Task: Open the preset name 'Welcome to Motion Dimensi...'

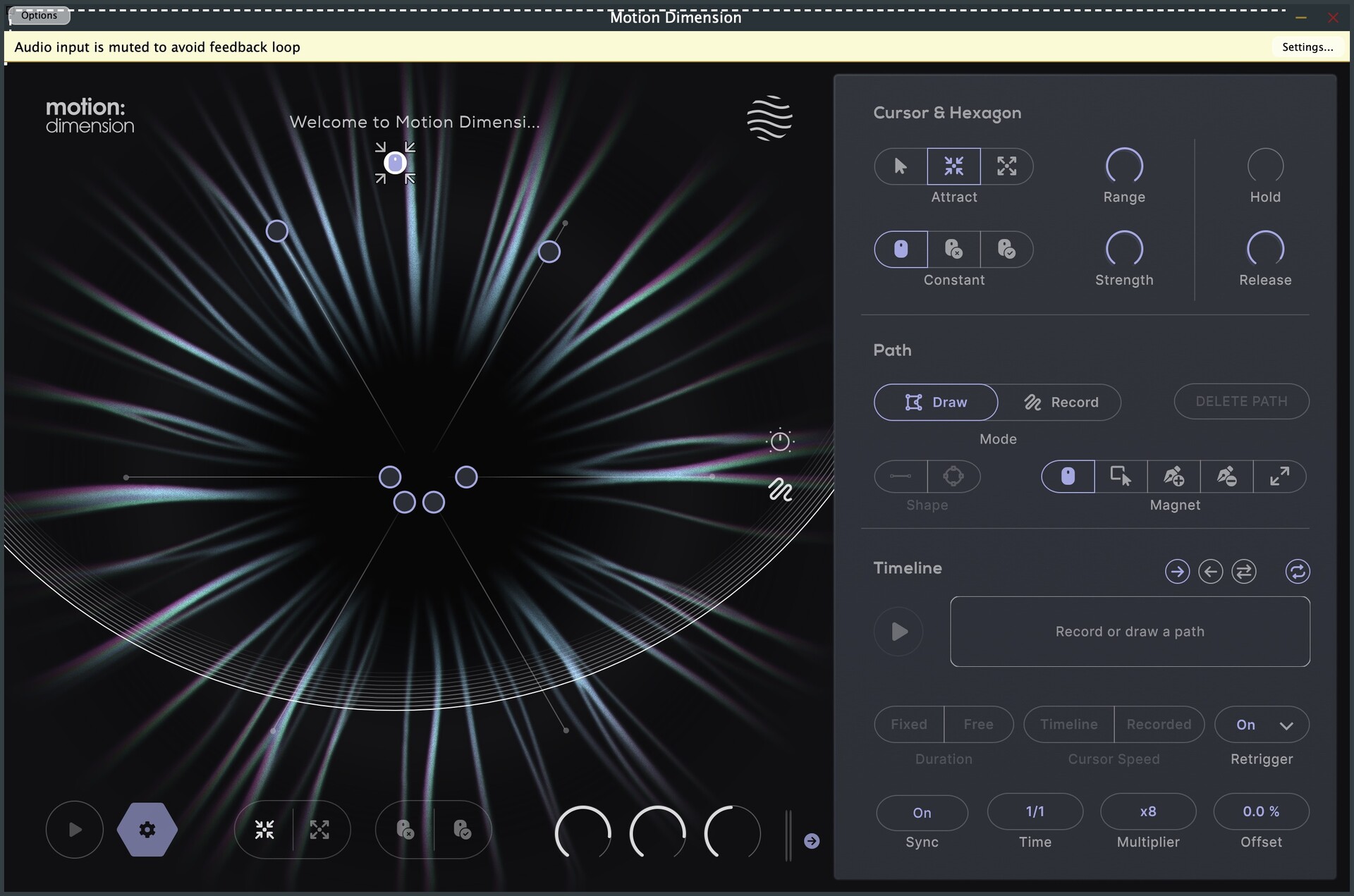Action: pos(415,122)
